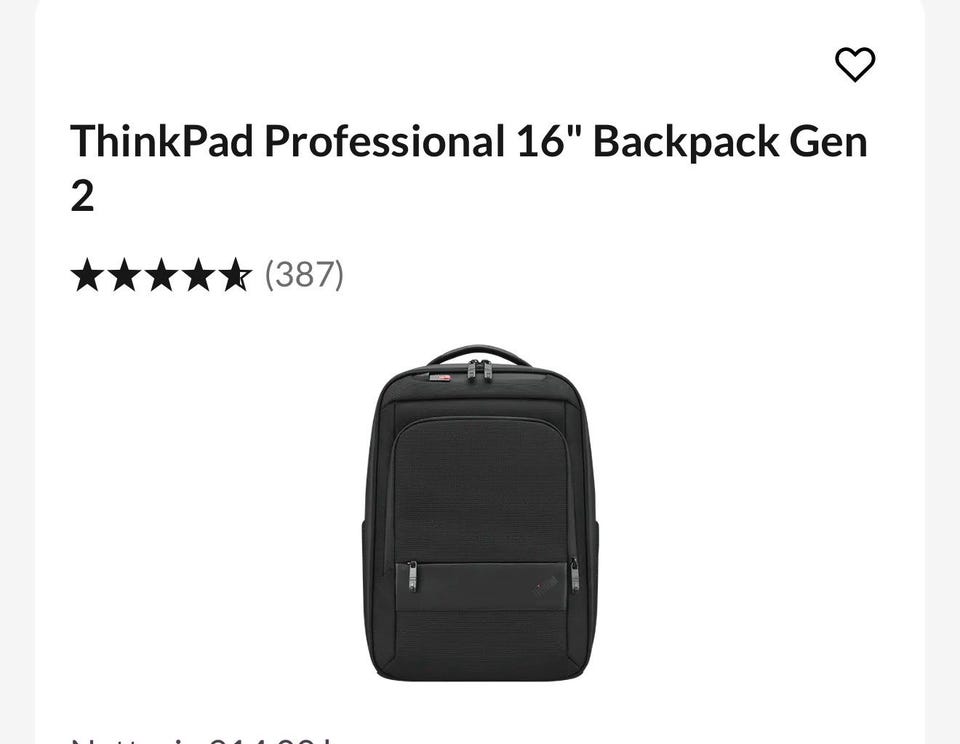Screen dimensions: 960x744
Task: Click the first rating star
Action: [x=87, y=274]
